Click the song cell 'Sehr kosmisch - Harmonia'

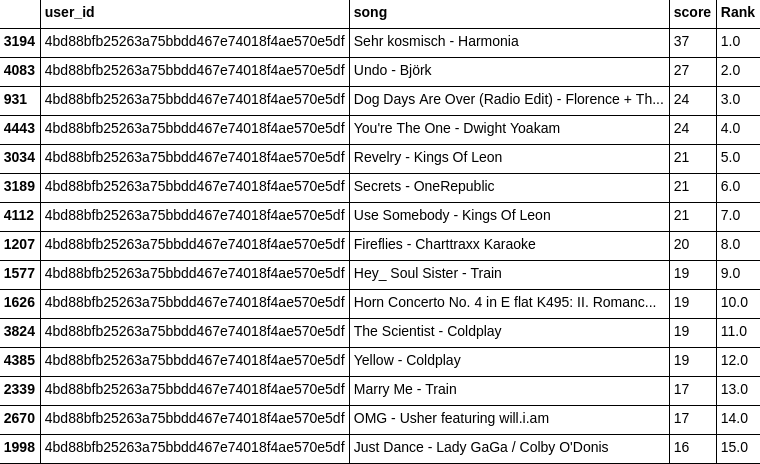436,42
